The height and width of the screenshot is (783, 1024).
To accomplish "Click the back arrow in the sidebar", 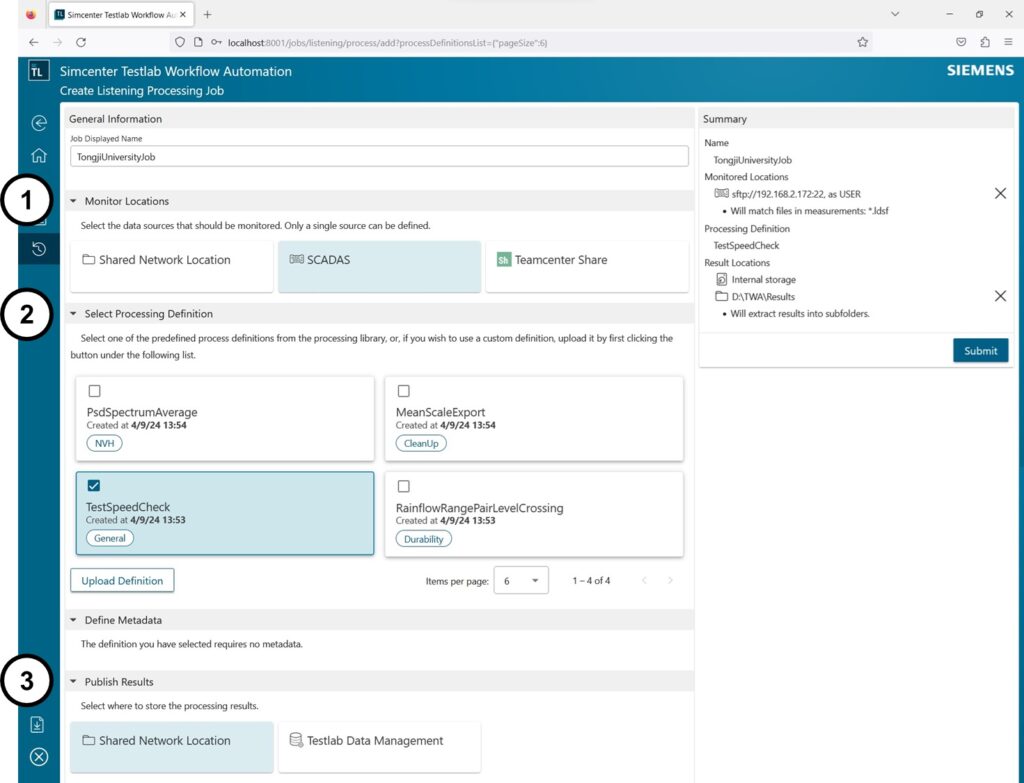I will pos(38,123).
